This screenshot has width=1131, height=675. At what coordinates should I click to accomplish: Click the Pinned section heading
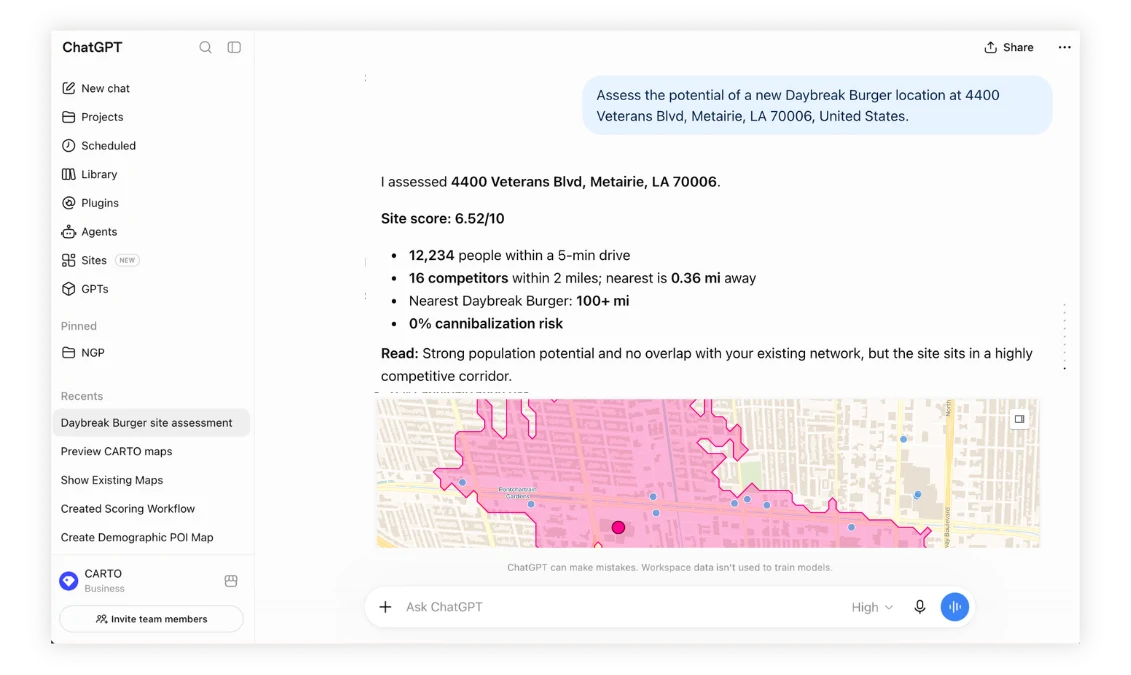79,326
